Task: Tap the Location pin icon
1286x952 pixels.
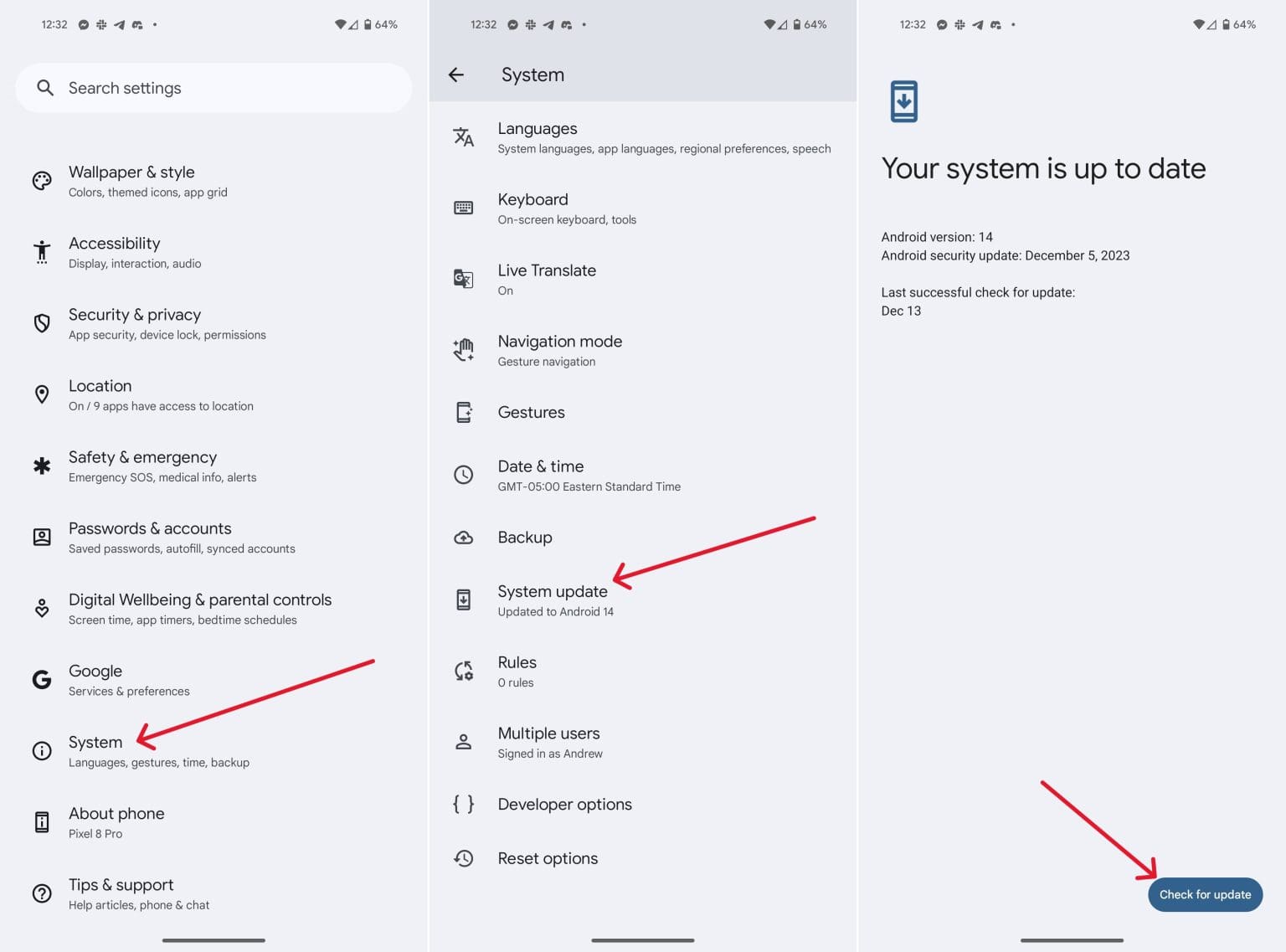Action: (42, 394)
